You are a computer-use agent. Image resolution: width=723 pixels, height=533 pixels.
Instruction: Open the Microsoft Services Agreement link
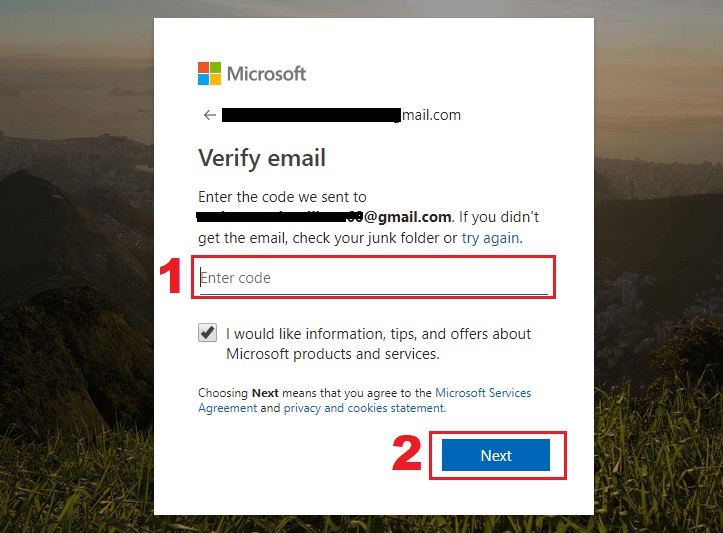tap(483, 393)
